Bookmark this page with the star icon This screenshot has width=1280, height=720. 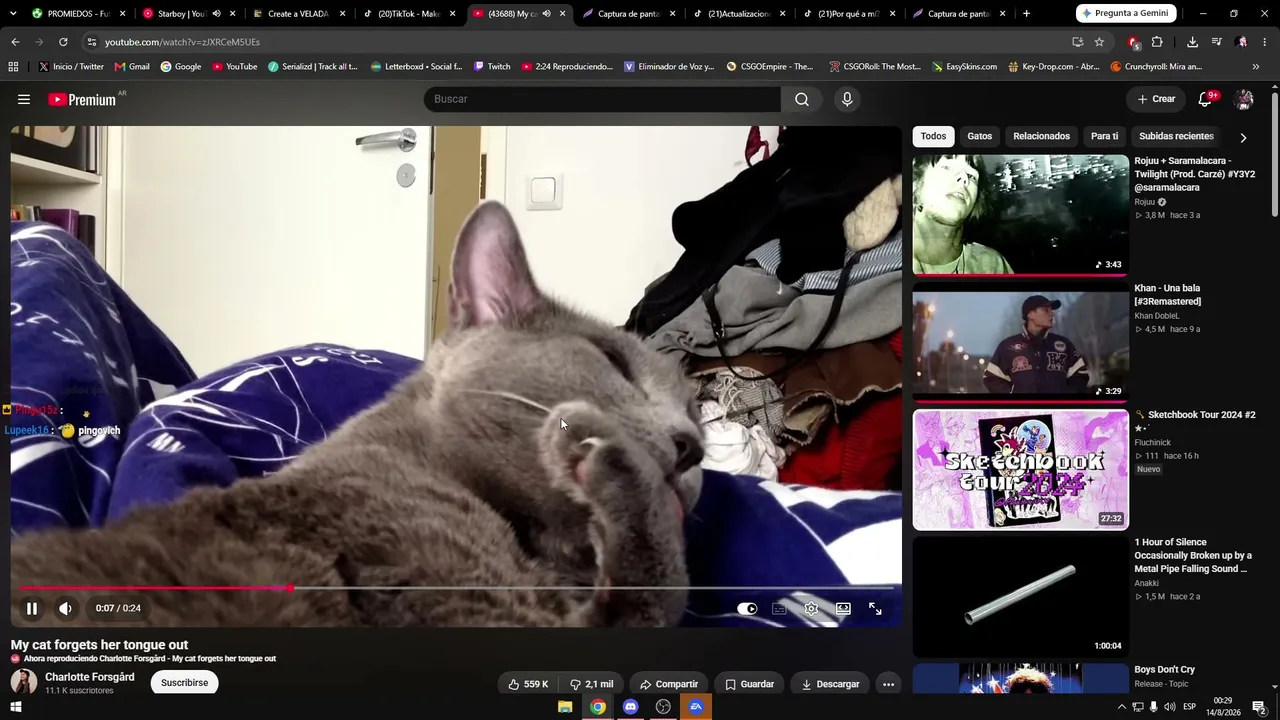[1099, 42]
